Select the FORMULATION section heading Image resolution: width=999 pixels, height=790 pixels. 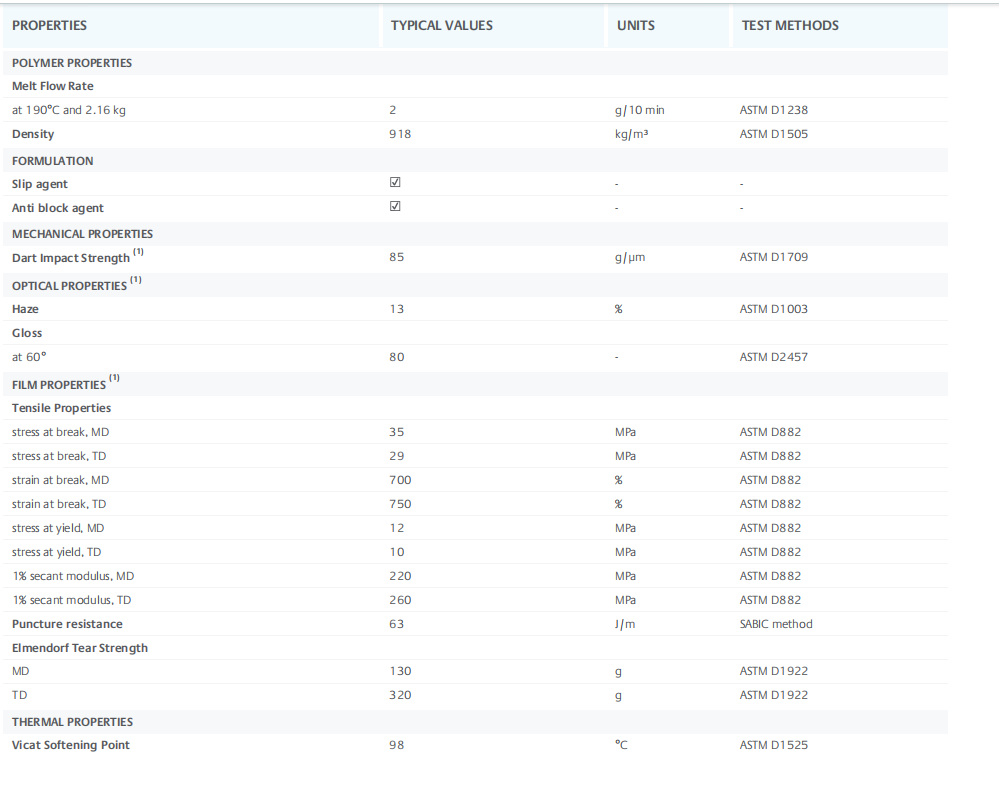coord(53,161)
